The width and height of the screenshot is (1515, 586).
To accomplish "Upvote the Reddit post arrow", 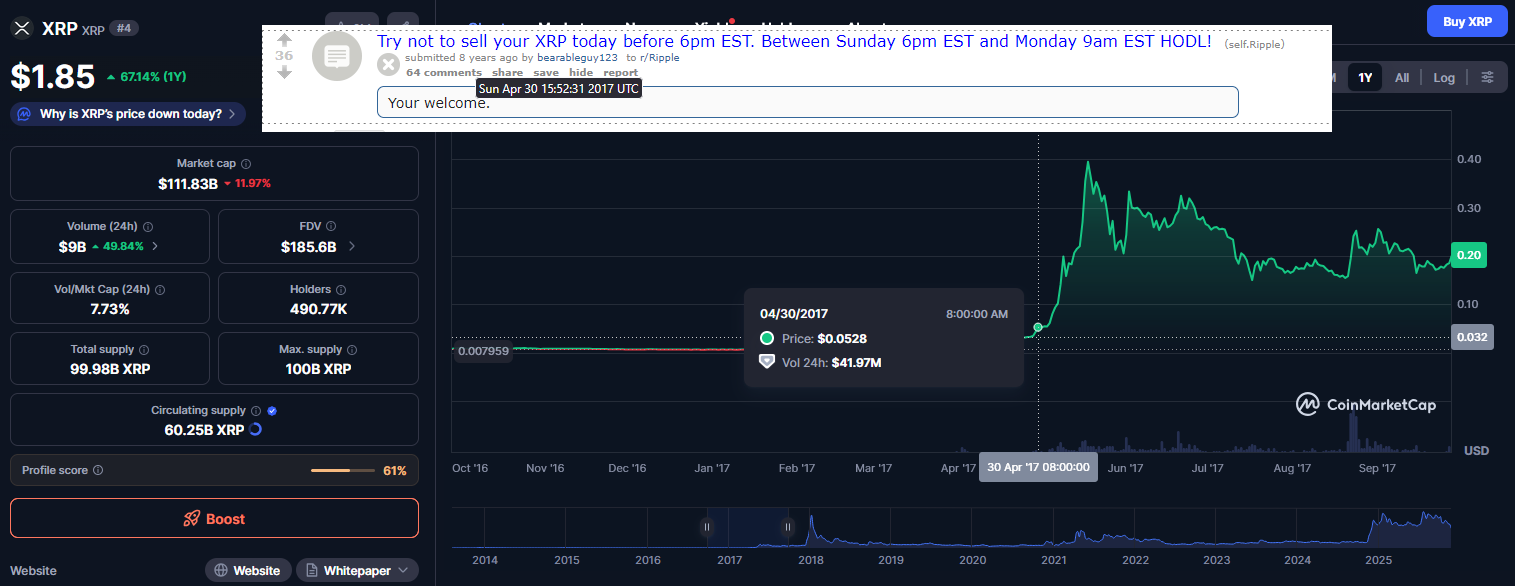I will (x=284, y=40).
